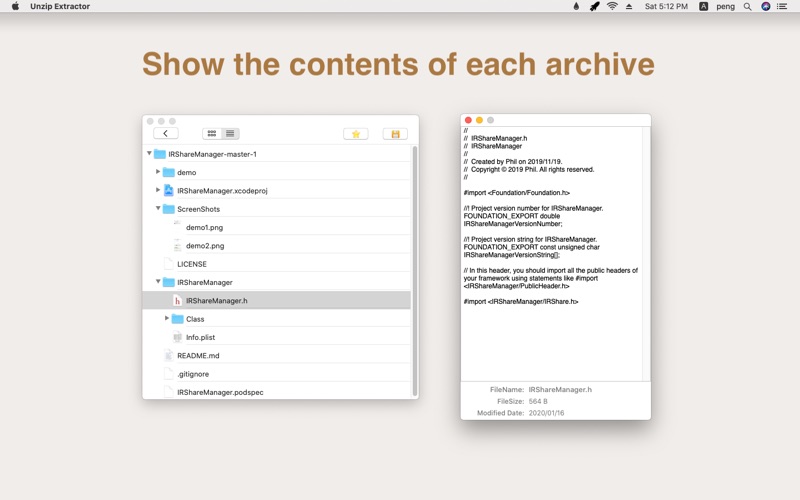
Task: Open the peng user menu
Action: [725, 6]
